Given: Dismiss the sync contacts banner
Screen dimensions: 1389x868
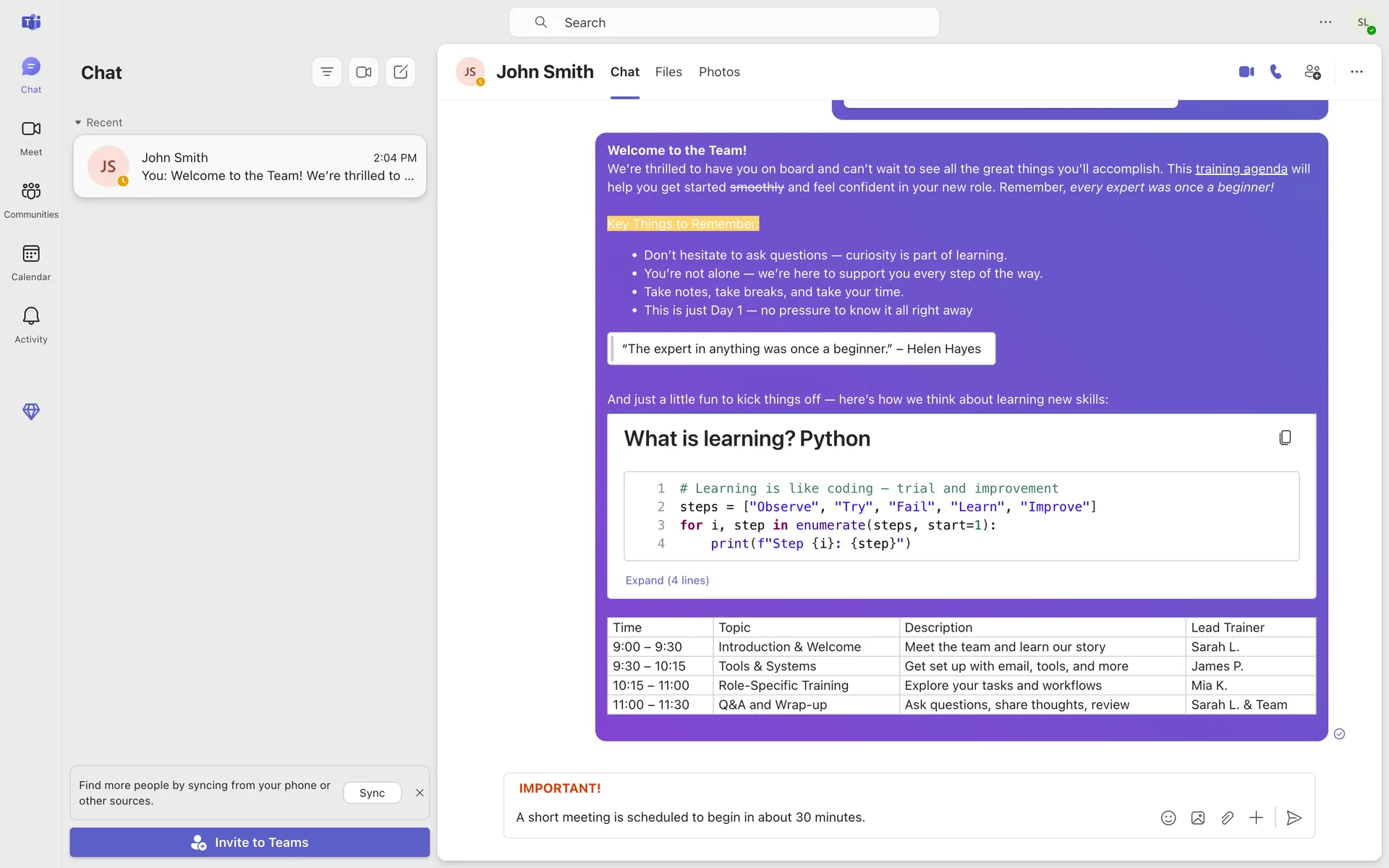Looking at the screenshot, I should coord(420,793).
